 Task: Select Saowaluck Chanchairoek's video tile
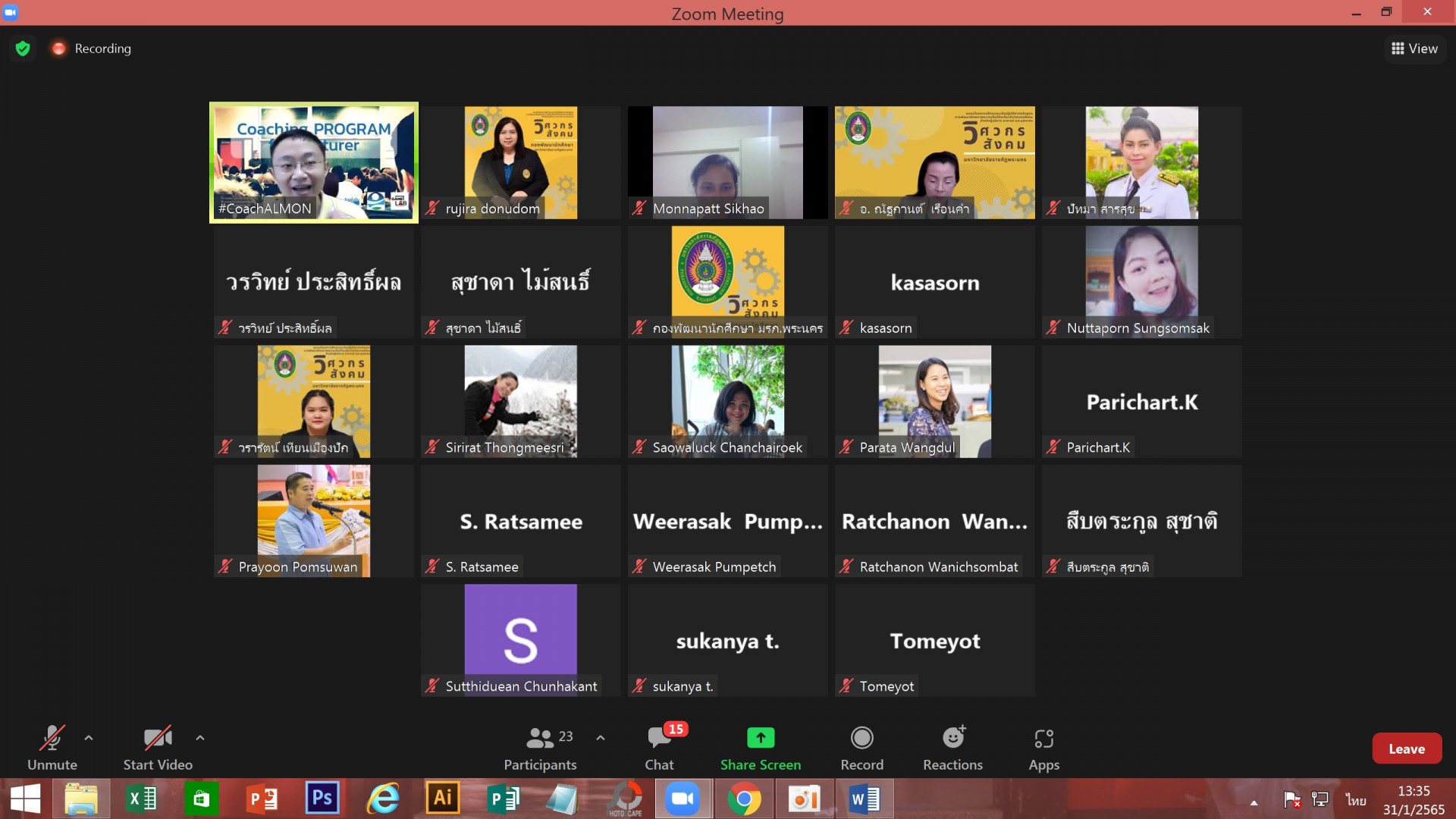click(728, 401)
